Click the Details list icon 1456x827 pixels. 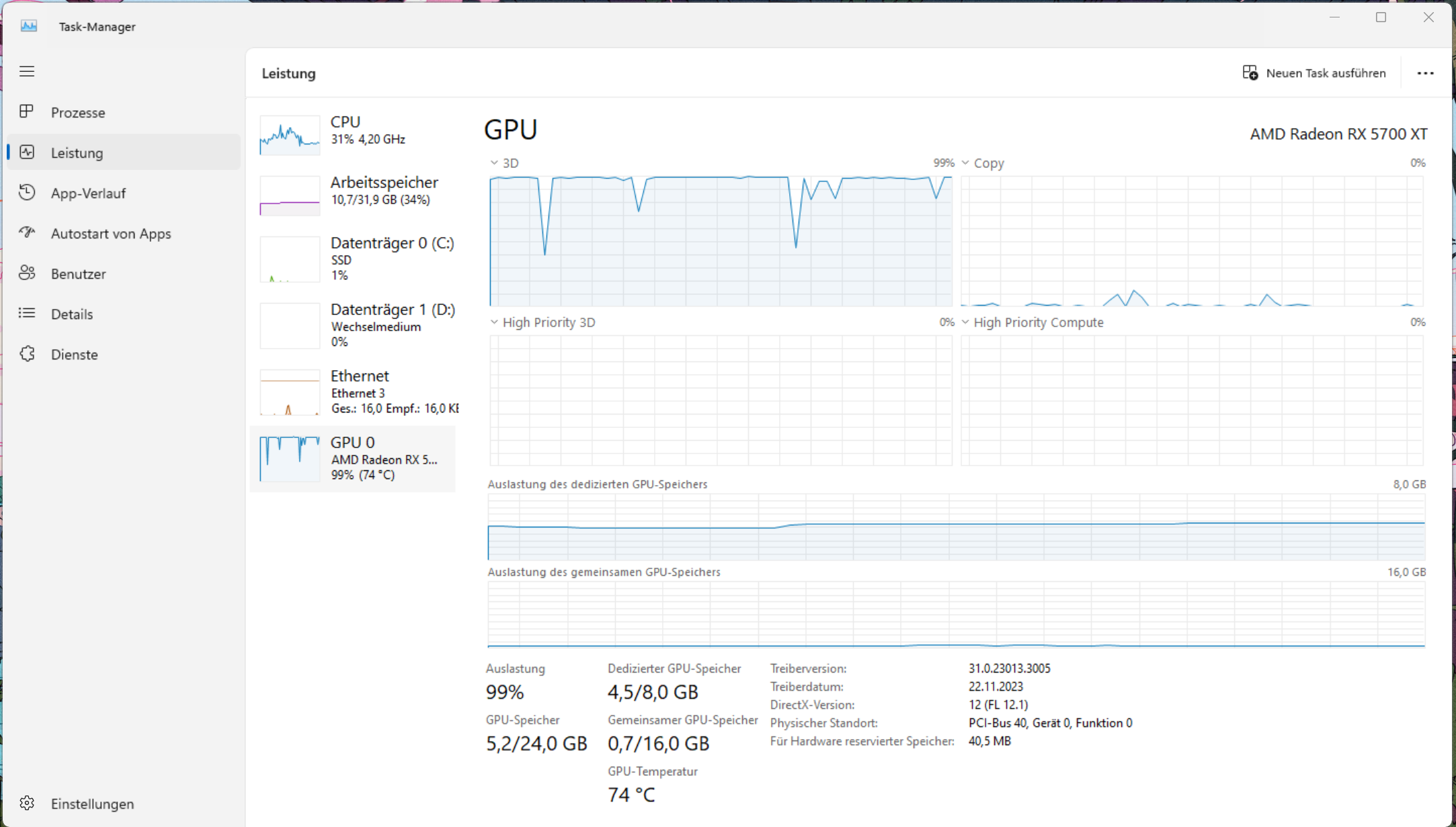click(27, 313)
